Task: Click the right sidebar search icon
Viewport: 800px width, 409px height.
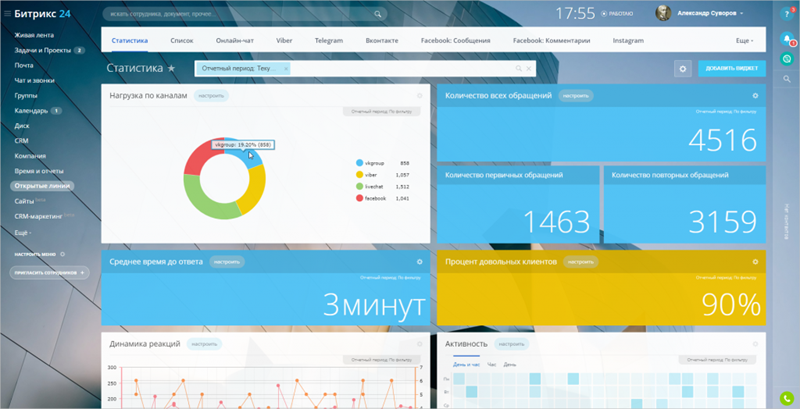Action: point(787,79)
